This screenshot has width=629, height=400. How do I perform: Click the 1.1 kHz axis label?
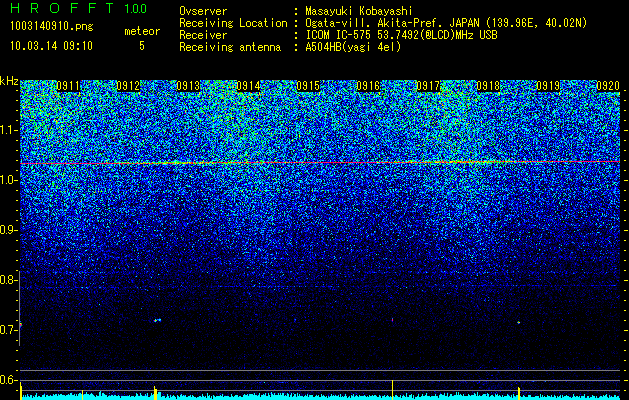pos(8,130)
